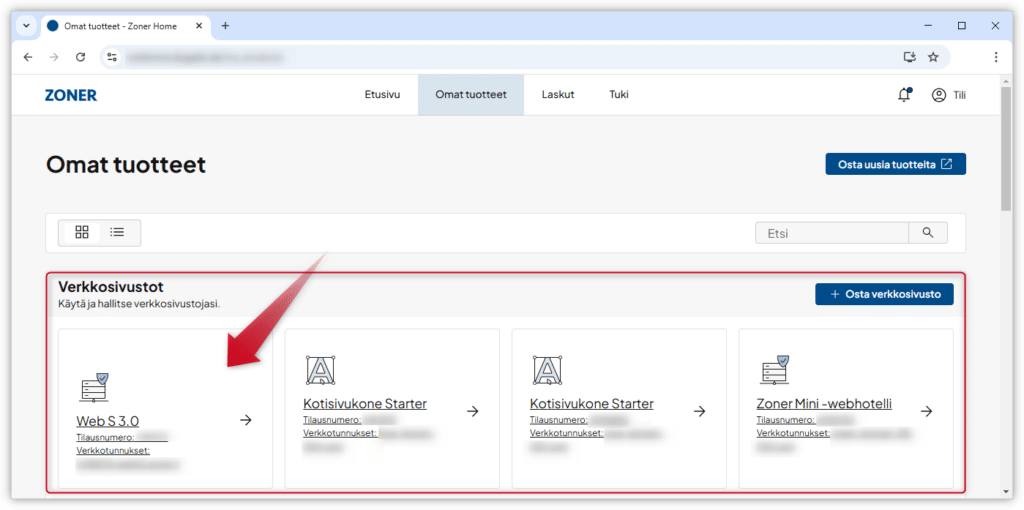
Task: Open the Tili account menu
Action: 948,95
